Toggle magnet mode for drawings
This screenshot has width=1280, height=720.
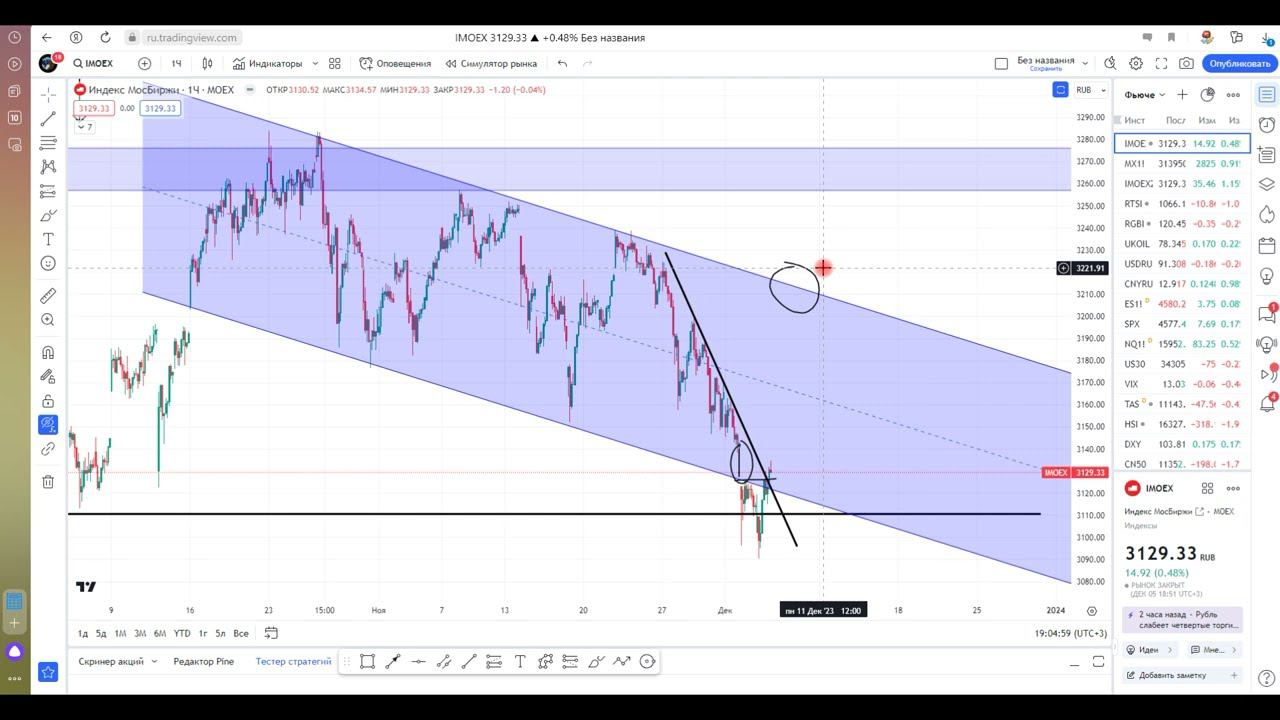click(48, 352)
